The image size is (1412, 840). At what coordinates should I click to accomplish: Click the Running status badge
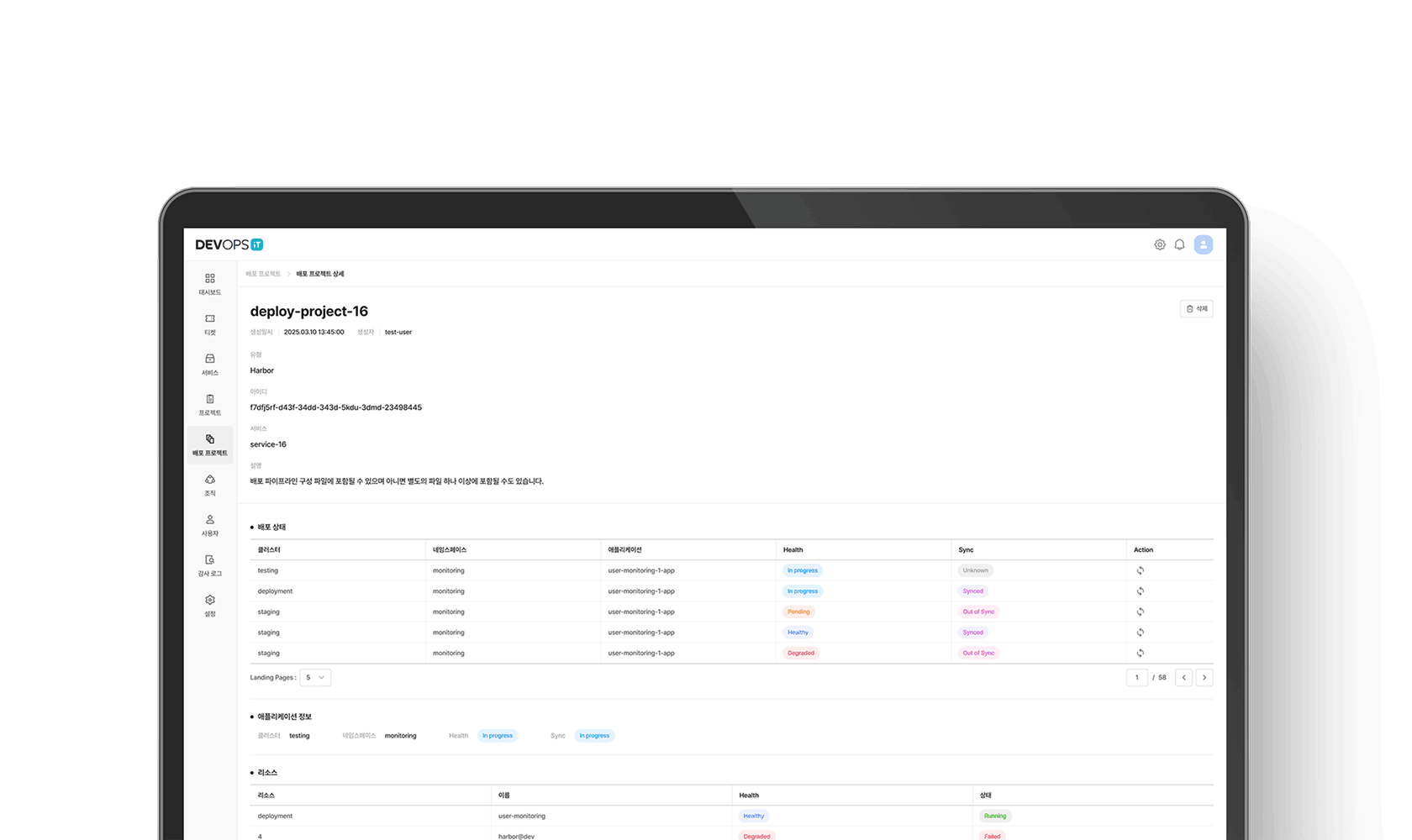coord(995,816)
